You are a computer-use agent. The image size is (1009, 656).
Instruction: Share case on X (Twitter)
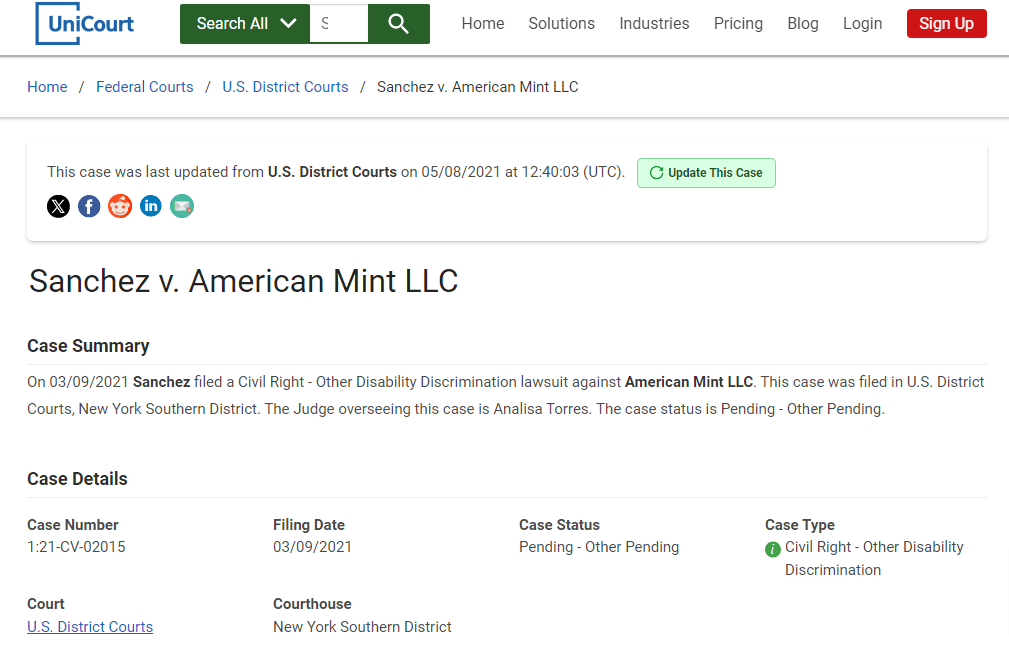pyautogui.click(x=59, y=206)
